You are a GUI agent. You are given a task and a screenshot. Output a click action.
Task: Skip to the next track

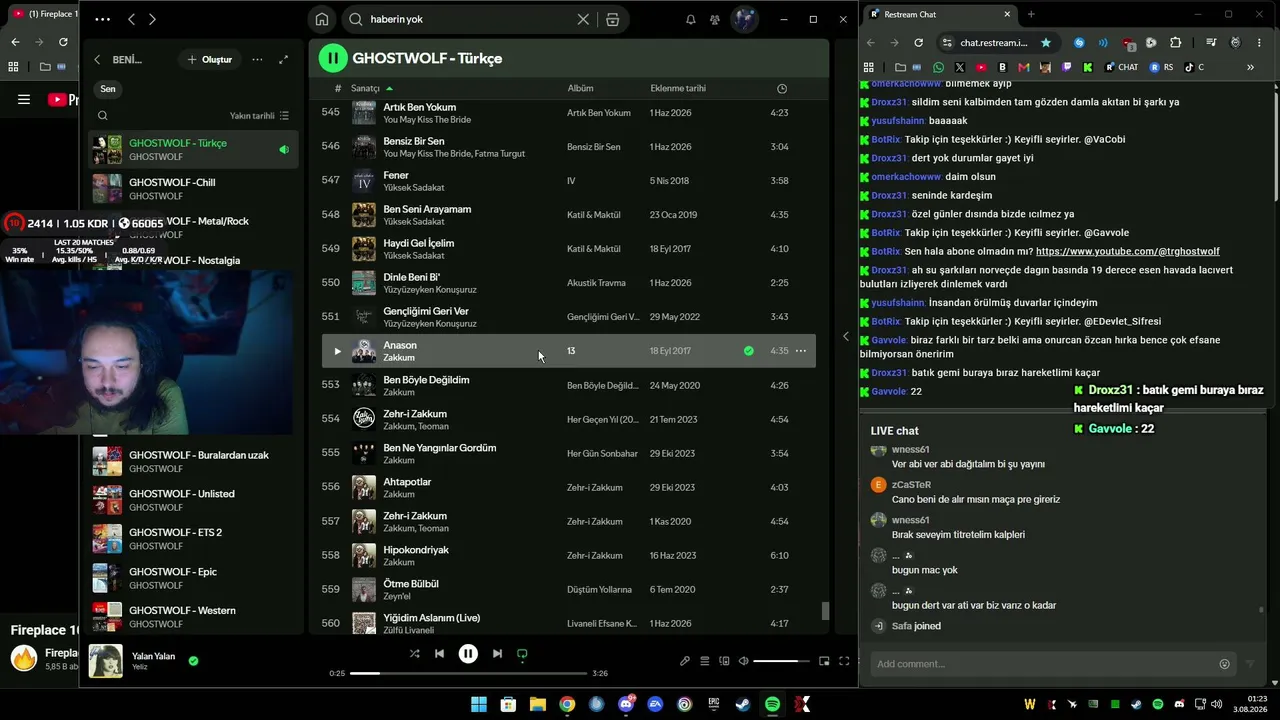pos(497,654)
